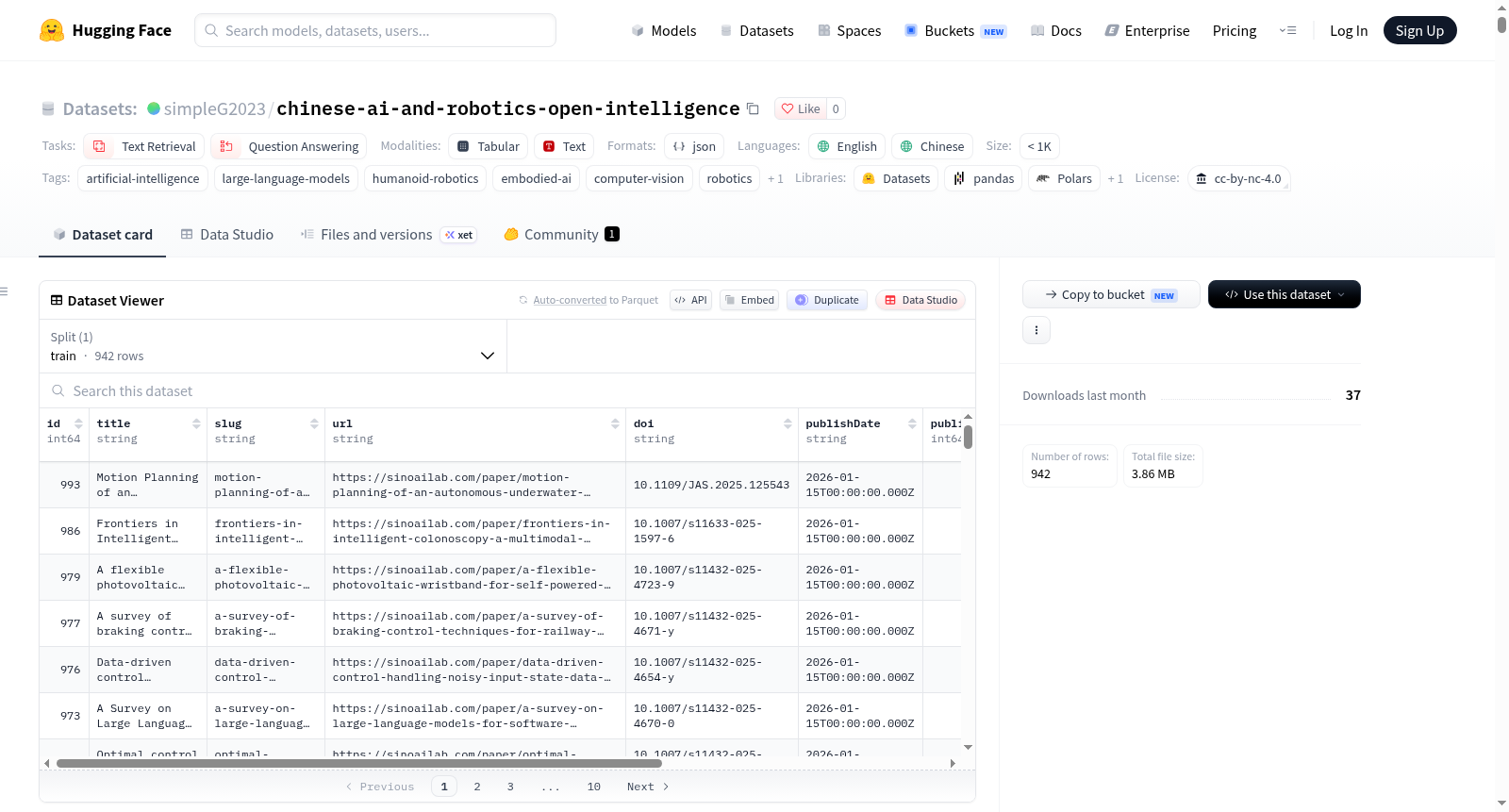The height and width of the screenshot is (812, 1509).
Task: Go to Datasets in top navigation
Action: point(757,30)
